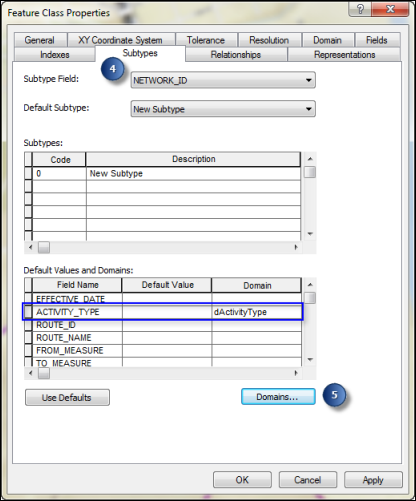Open the Default Subtype dropdown
416x501 pixels.
[x=223, y=109]
